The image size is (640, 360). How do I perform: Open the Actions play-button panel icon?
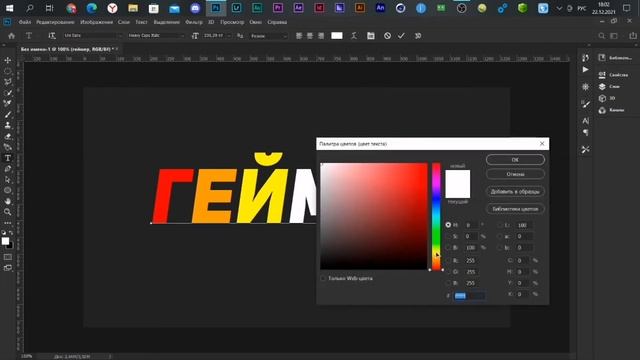585,70
